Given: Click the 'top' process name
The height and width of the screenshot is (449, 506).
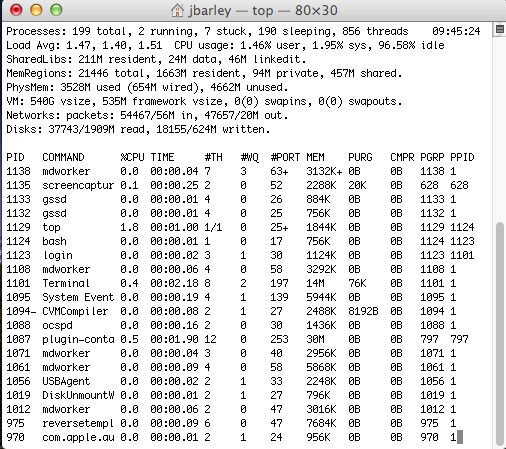Looking at the screenshot, I should (51, 227).
